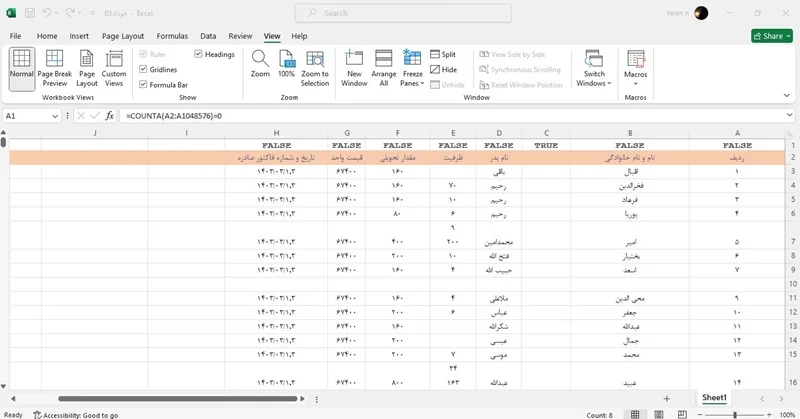This screenshot has height=419, width=800.
Task: Open the Name Box dropdown
Action: (55, 116)
